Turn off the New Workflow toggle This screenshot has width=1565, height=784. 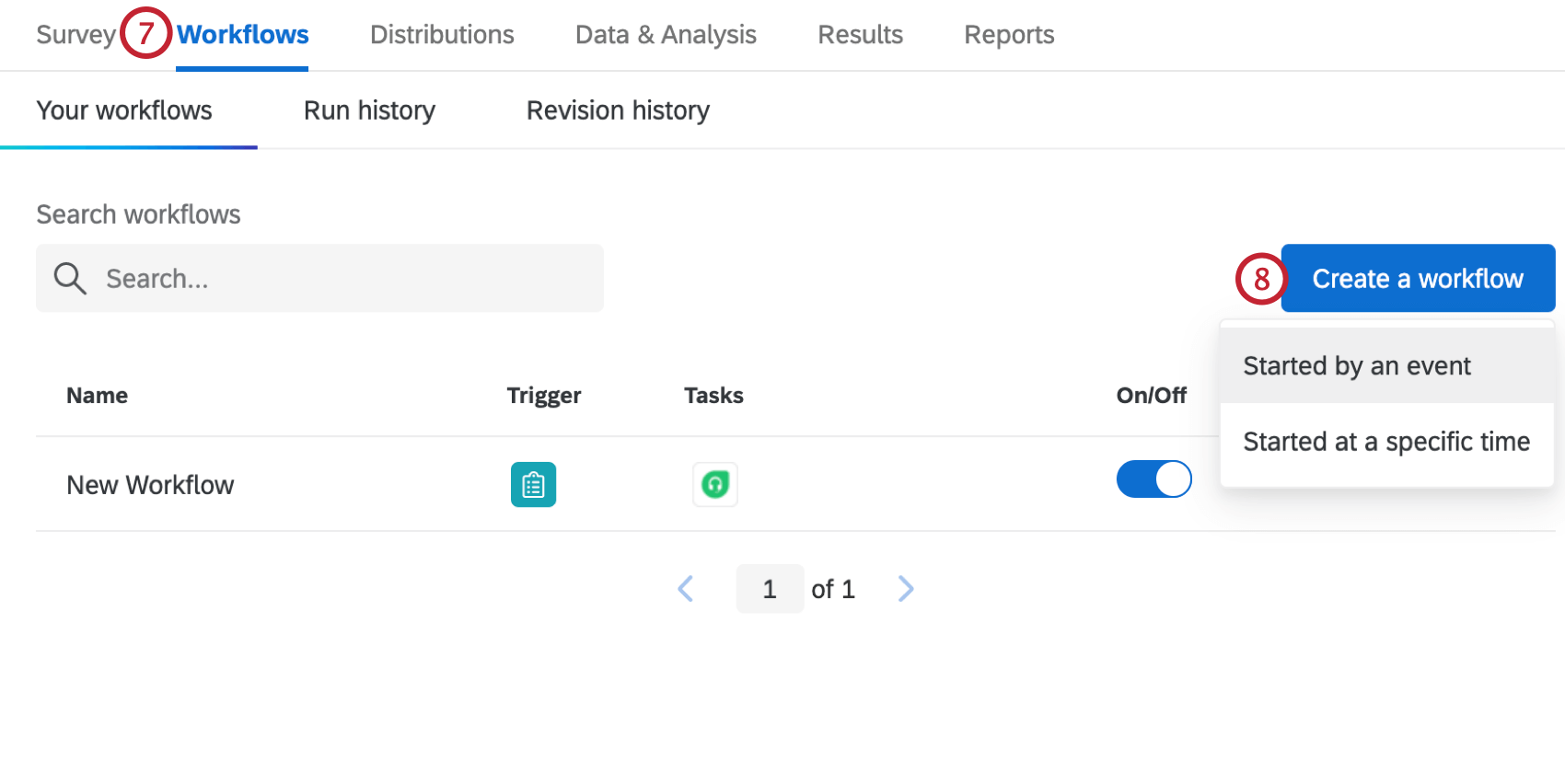tap(1153, 479)
